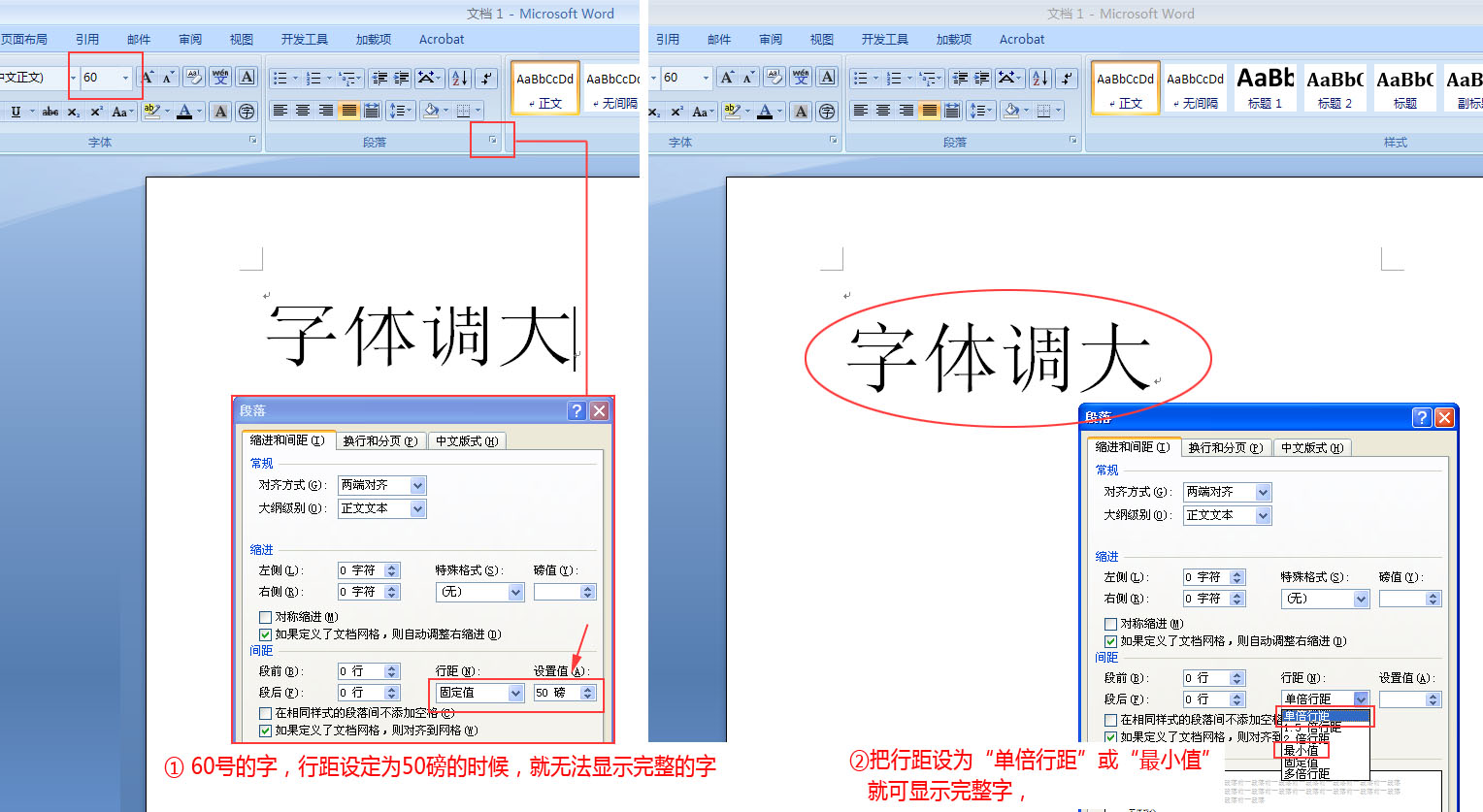
Task: Click Grow Font icon in left Word window
Action: [148, 78]
